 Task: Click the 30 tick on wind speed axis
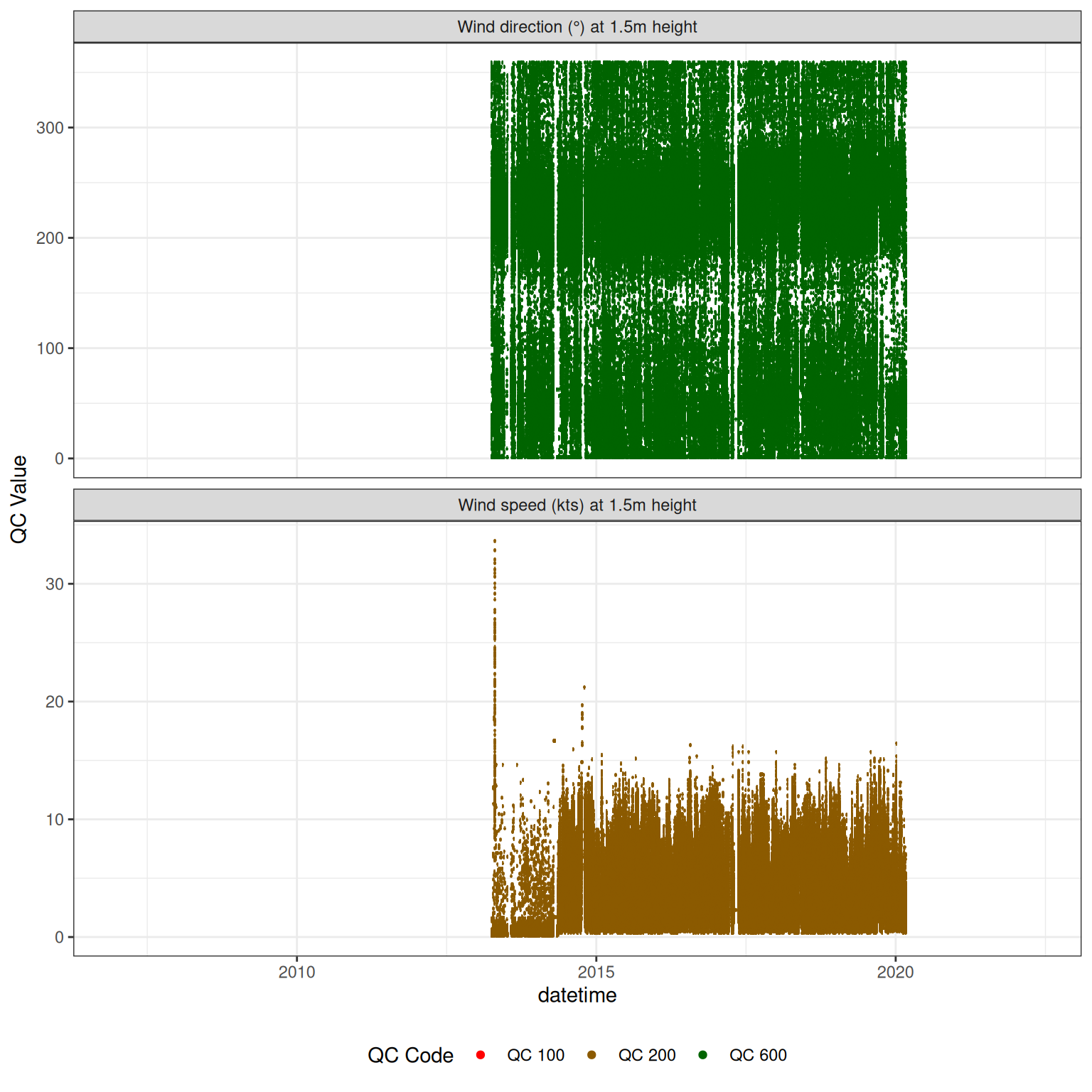(54, 584)
